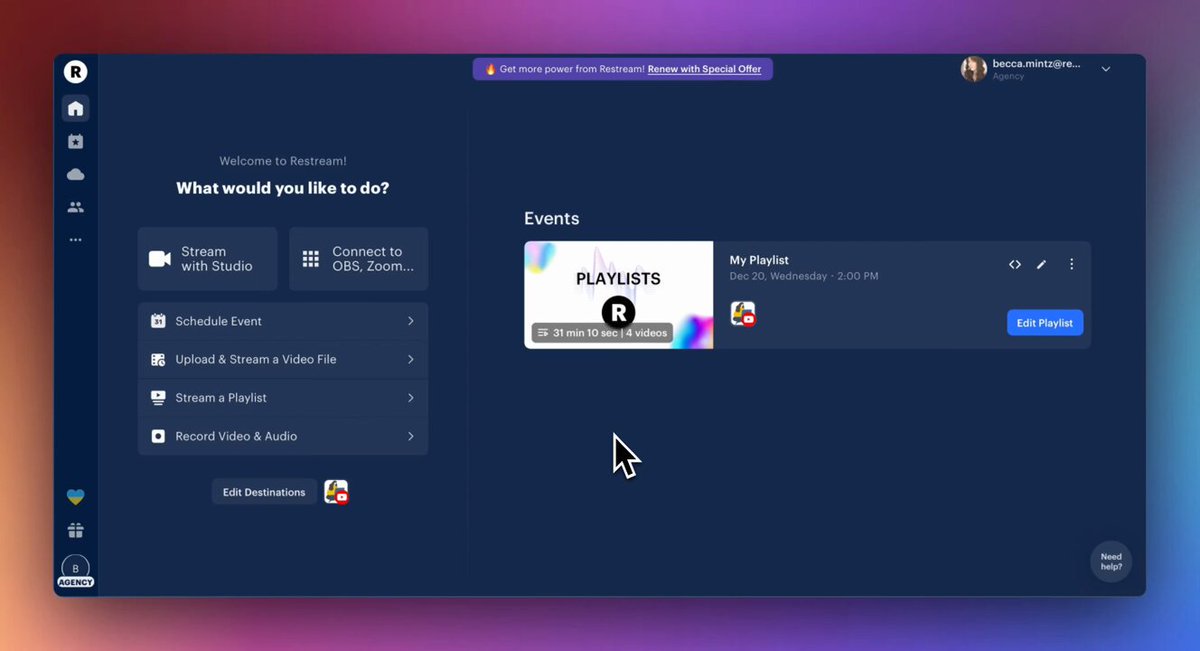Open the Restream logo in sidebar
1200x651 pixels.
point(75,71)
